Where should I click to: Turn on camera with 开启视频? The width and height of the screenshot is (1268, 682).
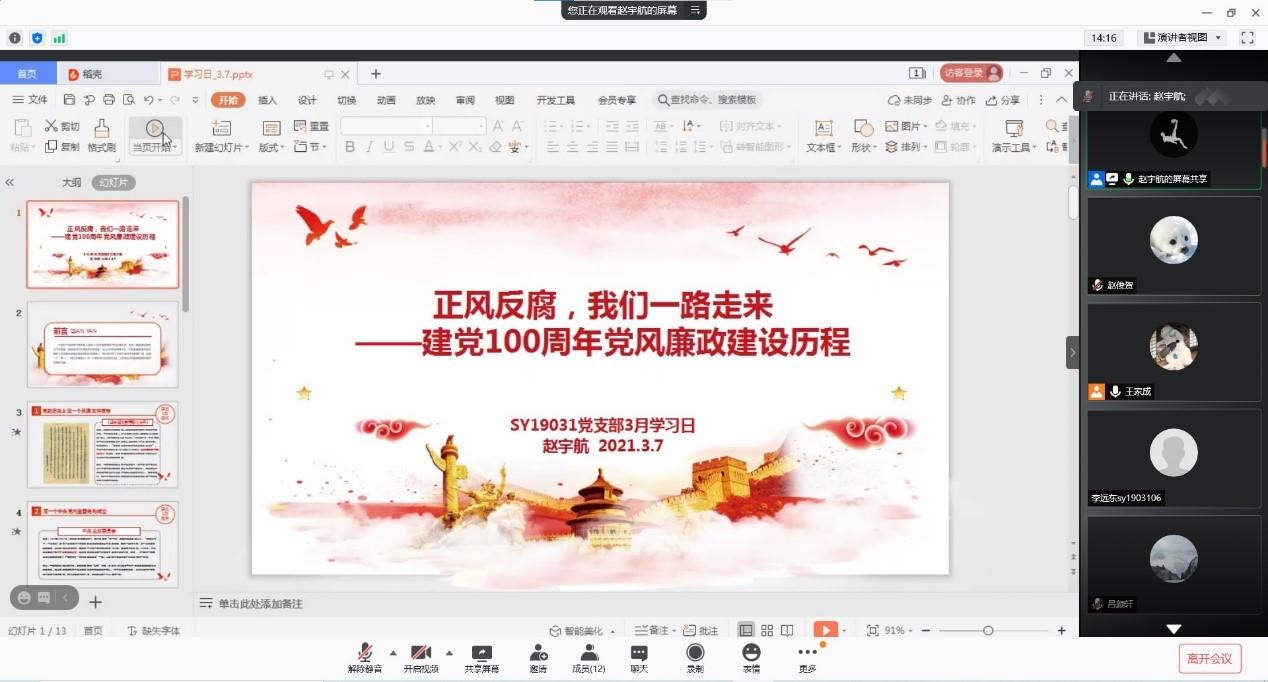(421, 656)
